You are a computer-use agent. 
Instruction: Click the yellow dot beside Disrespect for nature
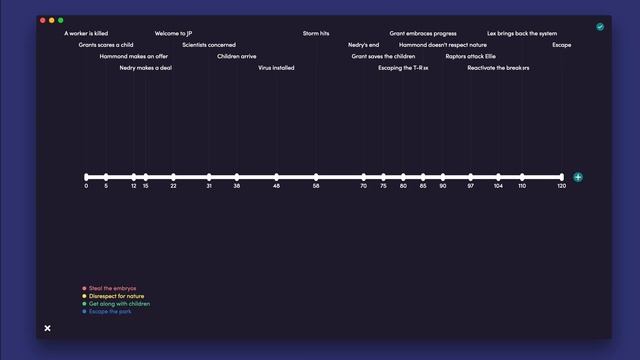point(84,296)
